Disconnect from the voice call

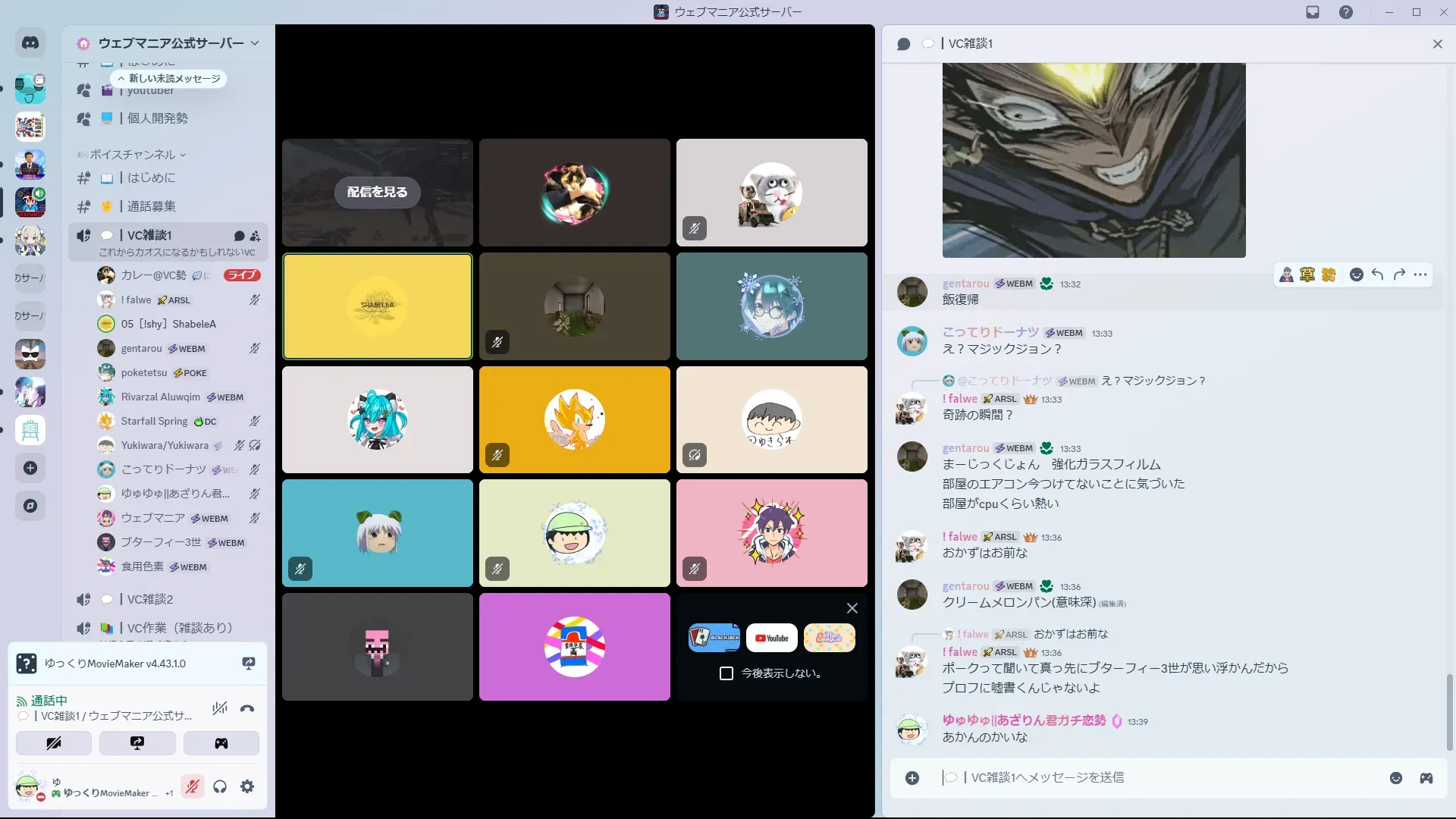(247, 709)
